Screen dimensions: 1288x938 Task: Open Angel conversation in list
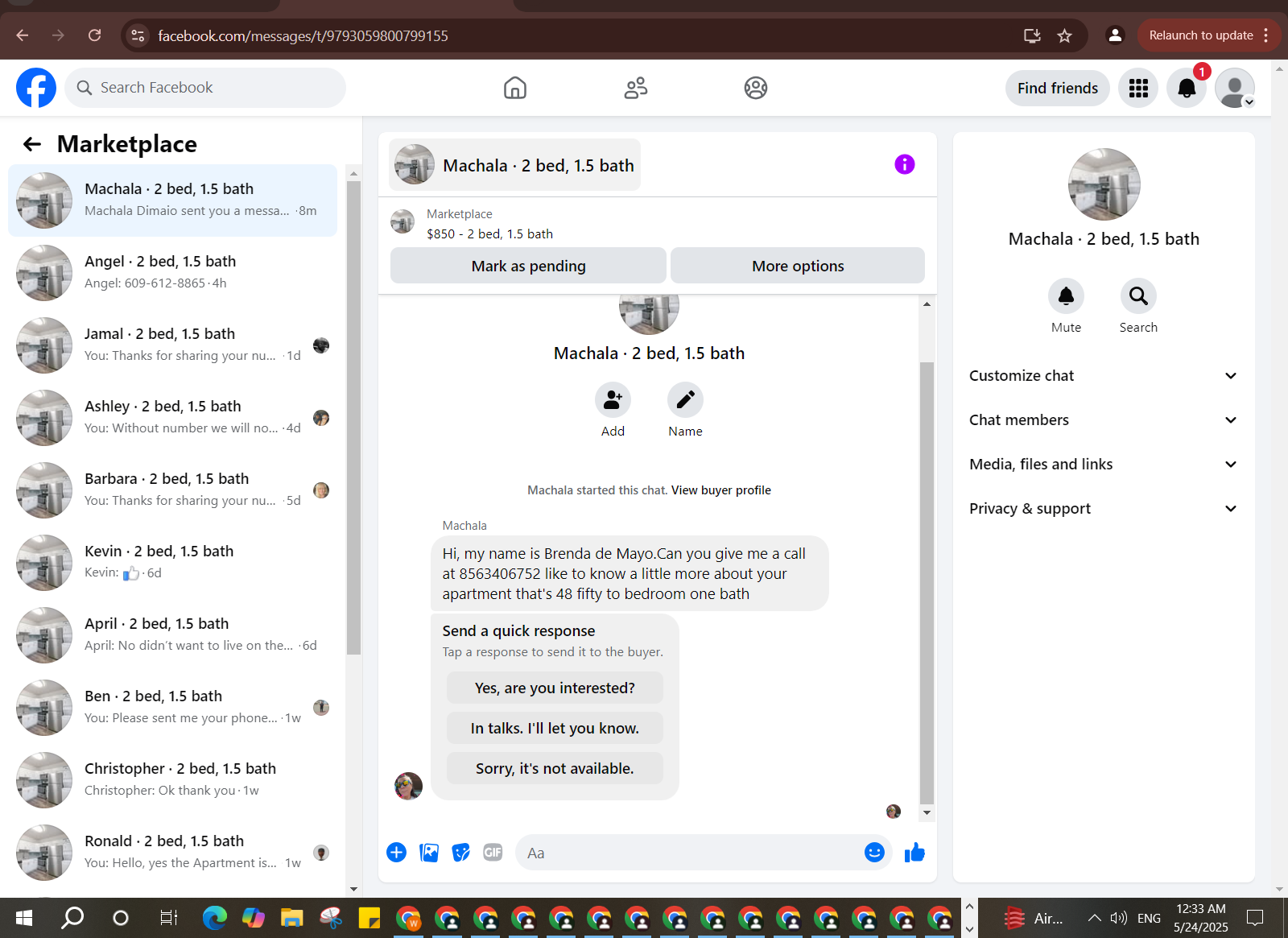[x=173, y=273]
